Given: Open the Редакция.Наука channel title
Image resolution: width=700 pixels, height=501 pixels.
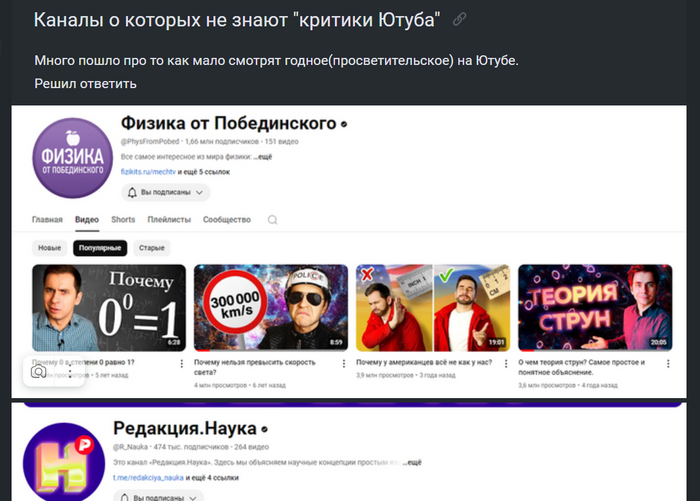Looking at the screenshot, I should [x=185, y=429].
